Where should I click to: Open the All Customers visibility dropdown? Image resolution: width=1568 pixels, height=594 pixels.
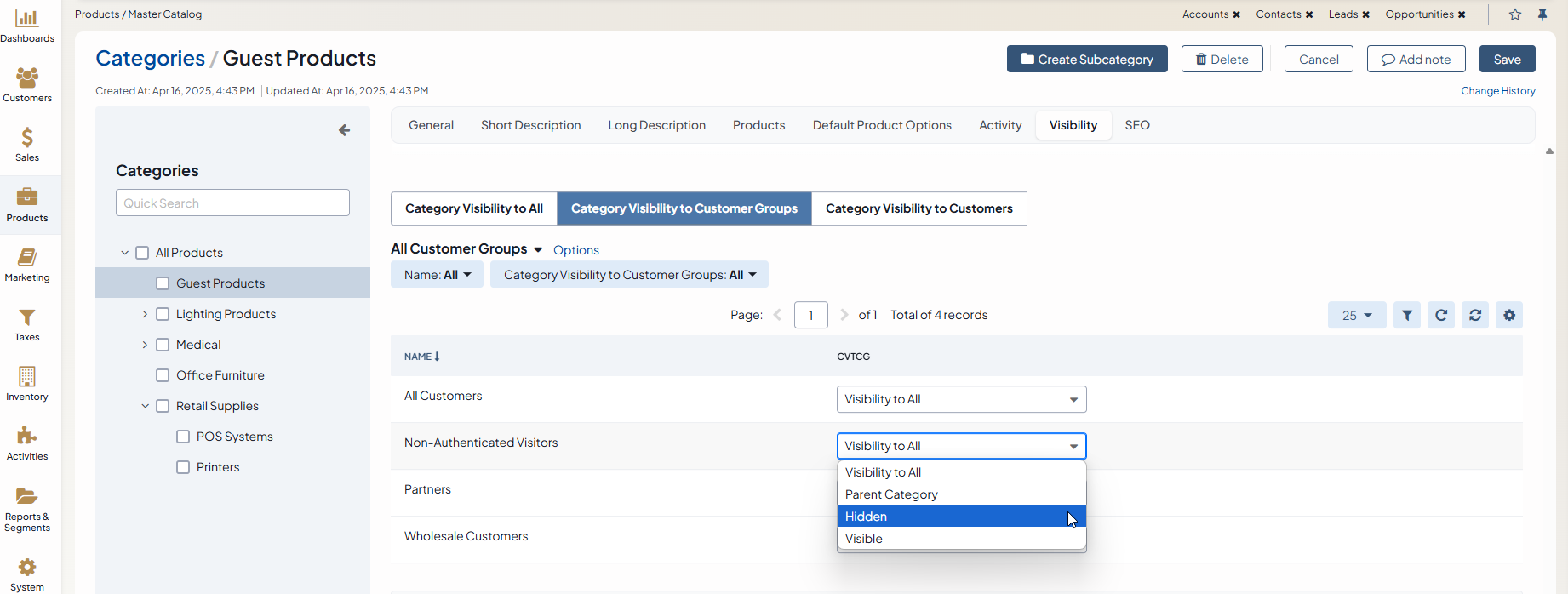pos(961,399)
